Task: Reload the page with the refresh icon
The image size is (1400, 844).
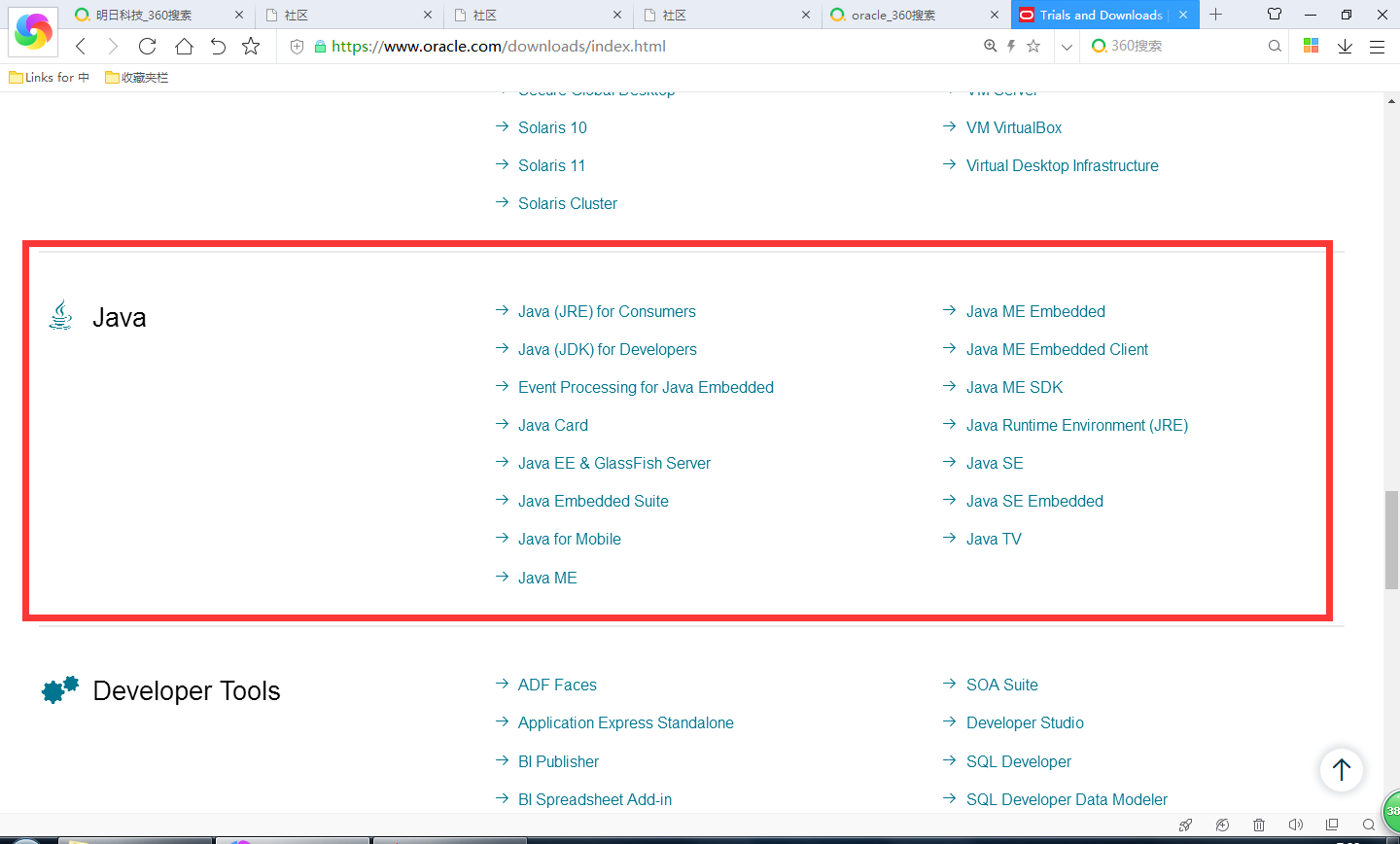Action: [x=148, y=46]
